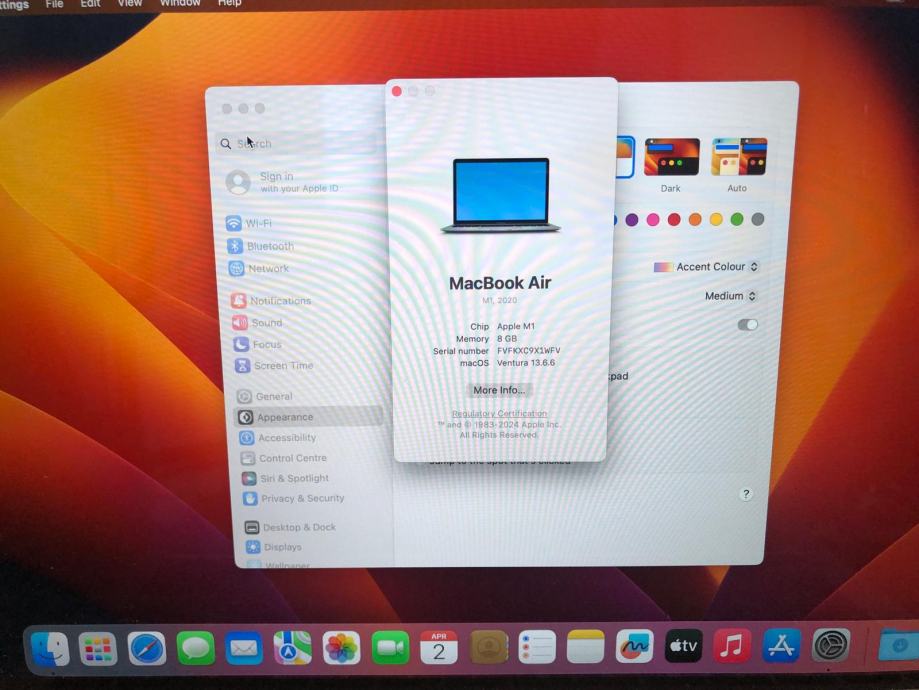Choose pink accent colour
The image size is (919, 690).
click(653, 220)
